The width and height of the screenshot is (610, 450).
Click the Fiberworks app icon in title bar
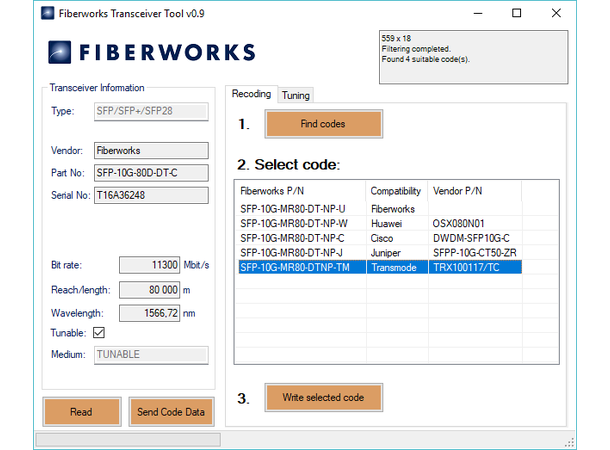coord(47,13)
